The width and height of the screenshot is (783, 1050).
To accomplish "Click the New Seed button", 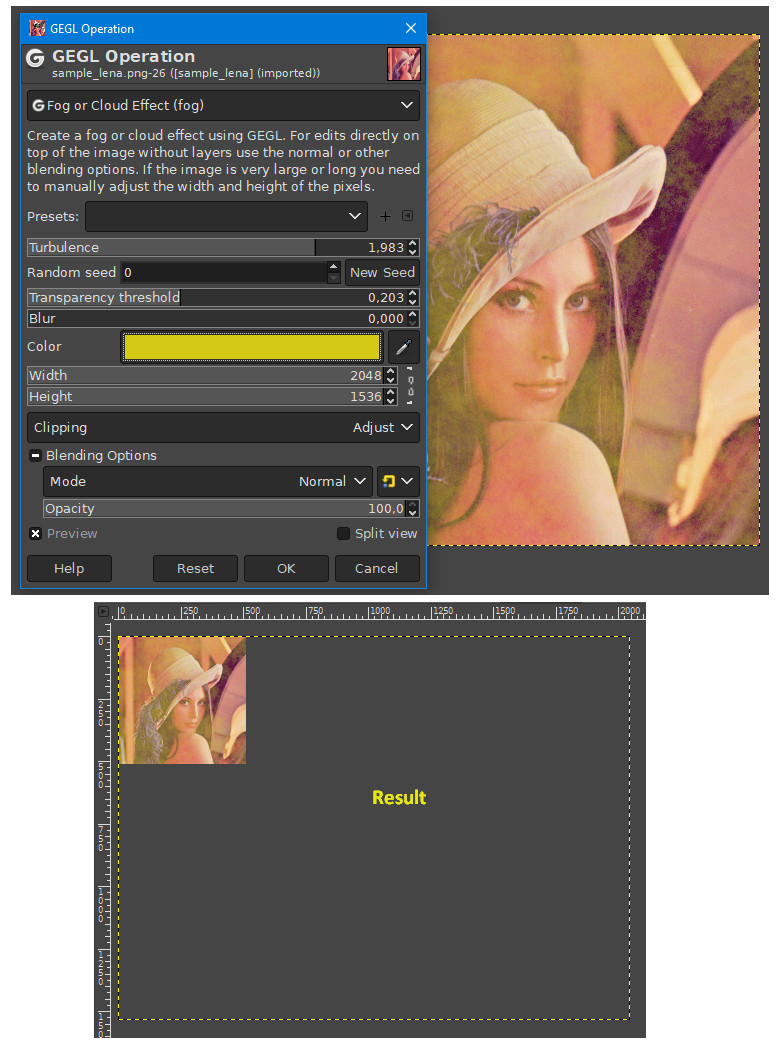I will [x=382, y=273].
